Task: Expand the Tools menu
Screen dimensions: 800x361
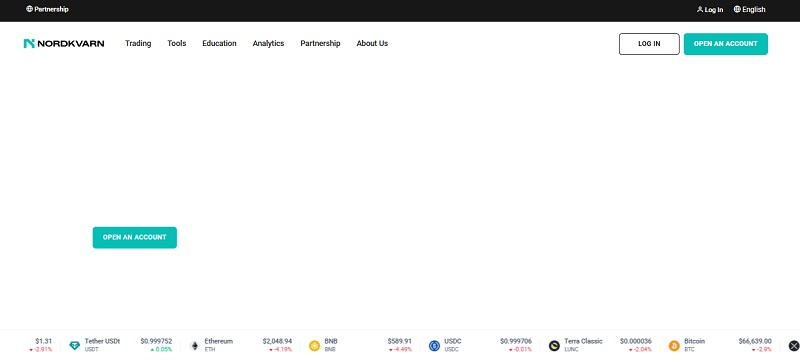Action: click(177, 43)
